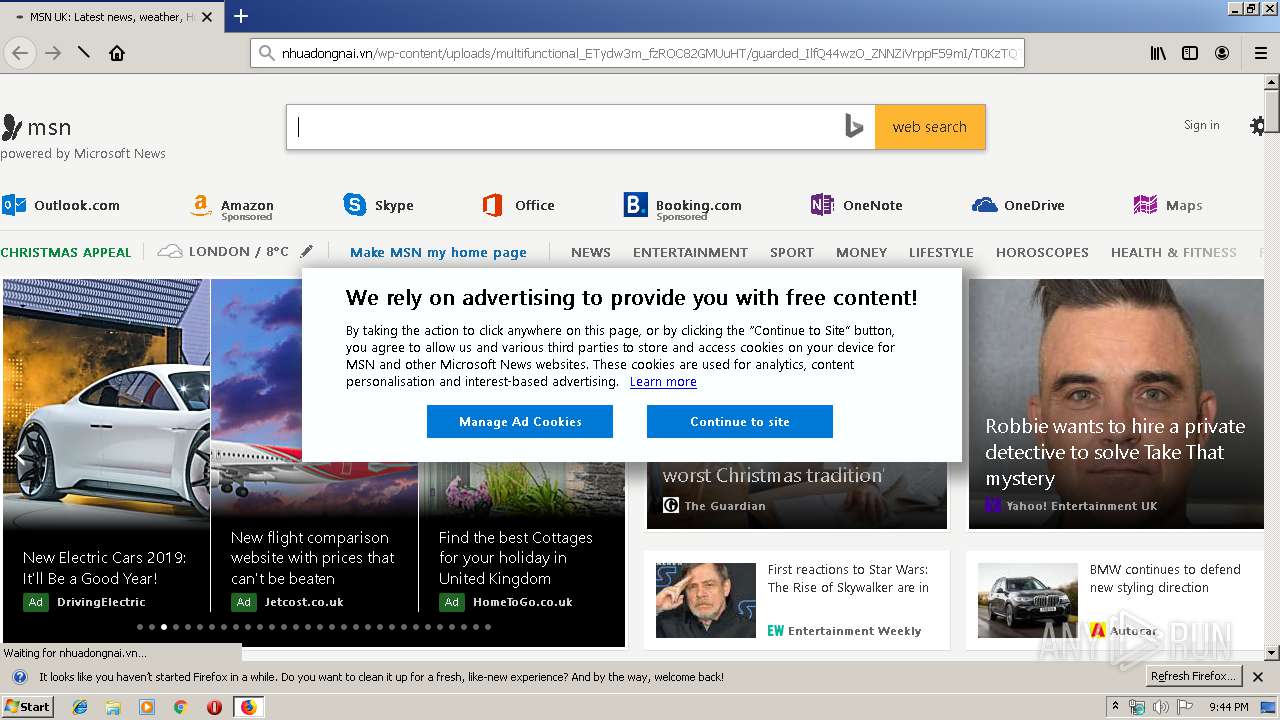Show previous carousel slide
Viewport: 1280px width, 720px height.
[x=18, y=456]
